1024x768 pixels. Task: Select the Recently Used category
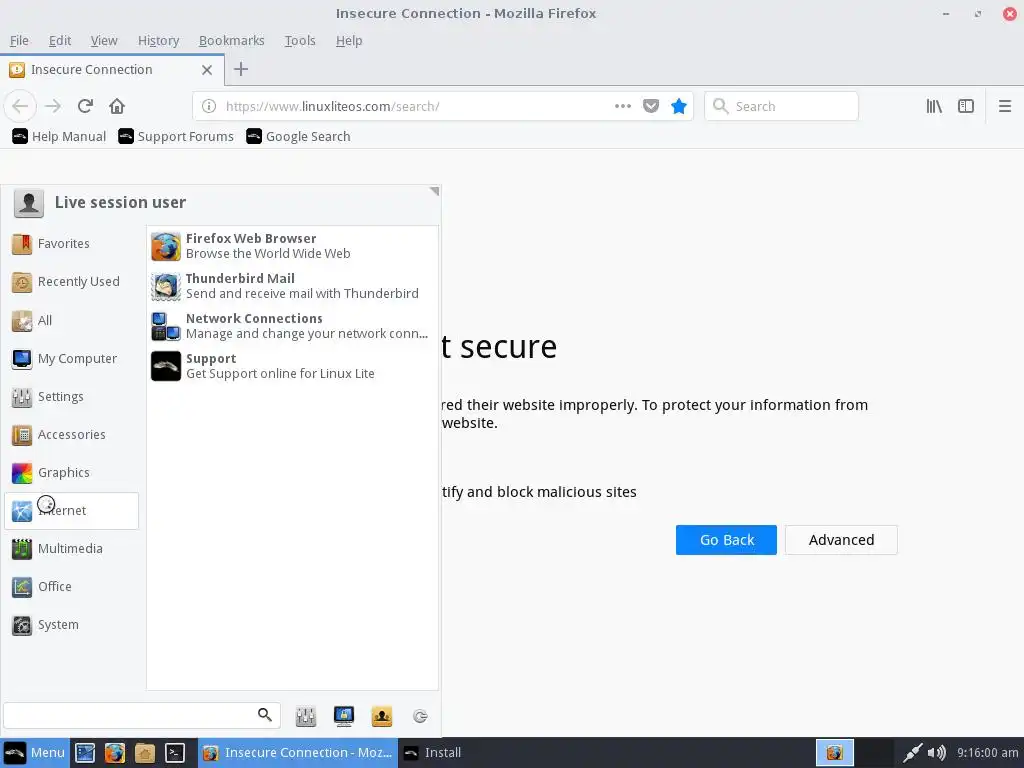point(71,281)
